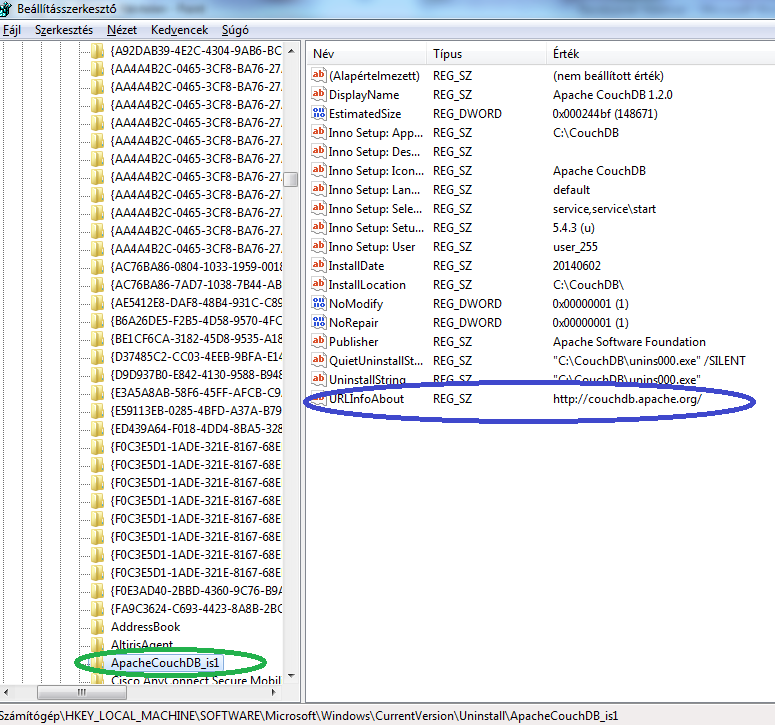This screenshot has height=725, width=775.
Task: Click folder icon of {D9D937B0-E842 key
Action: [97, 375]
